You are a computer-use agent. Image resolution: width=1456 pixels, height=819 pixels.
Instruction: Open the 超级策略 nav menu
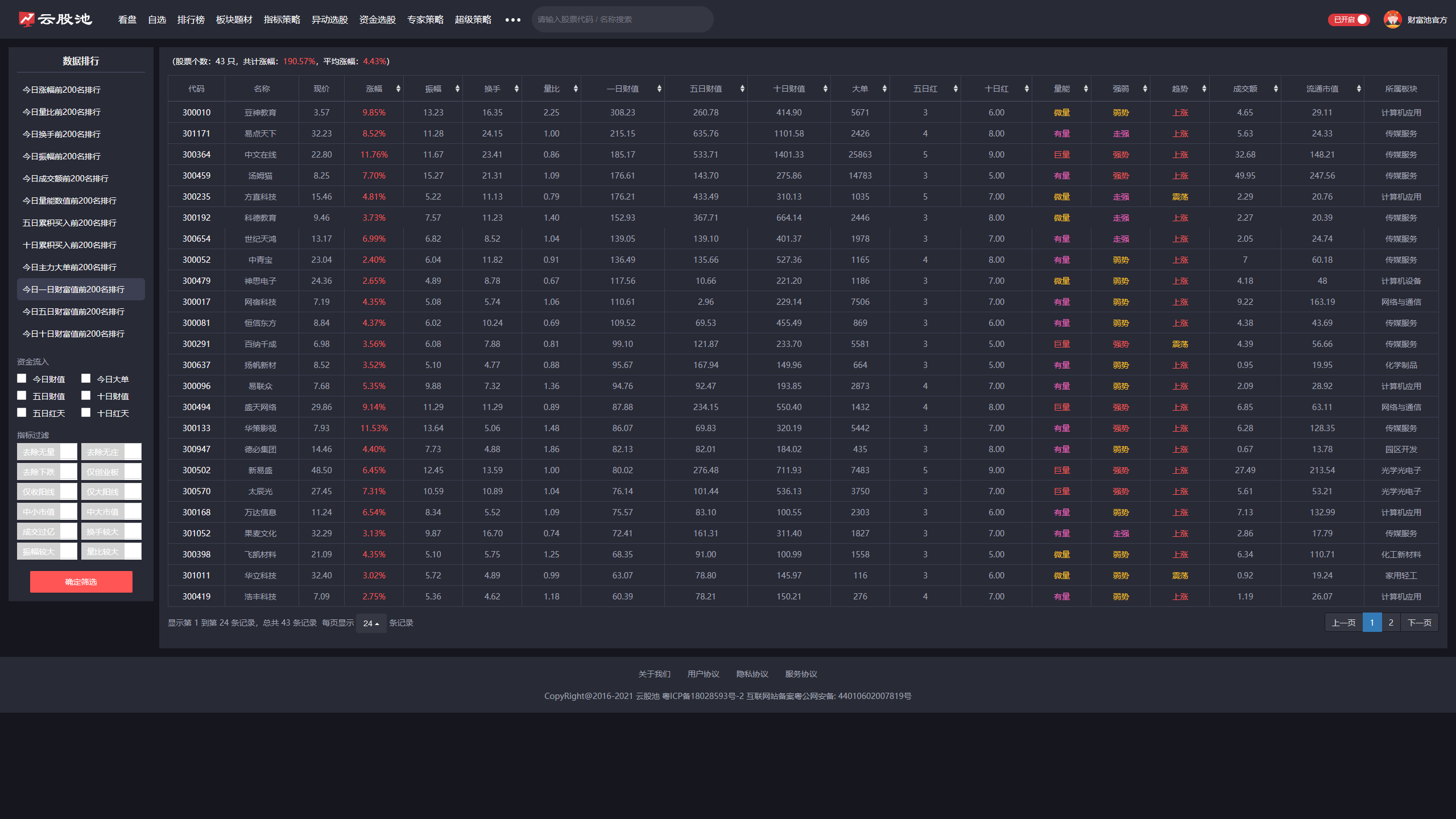[473, 20]
